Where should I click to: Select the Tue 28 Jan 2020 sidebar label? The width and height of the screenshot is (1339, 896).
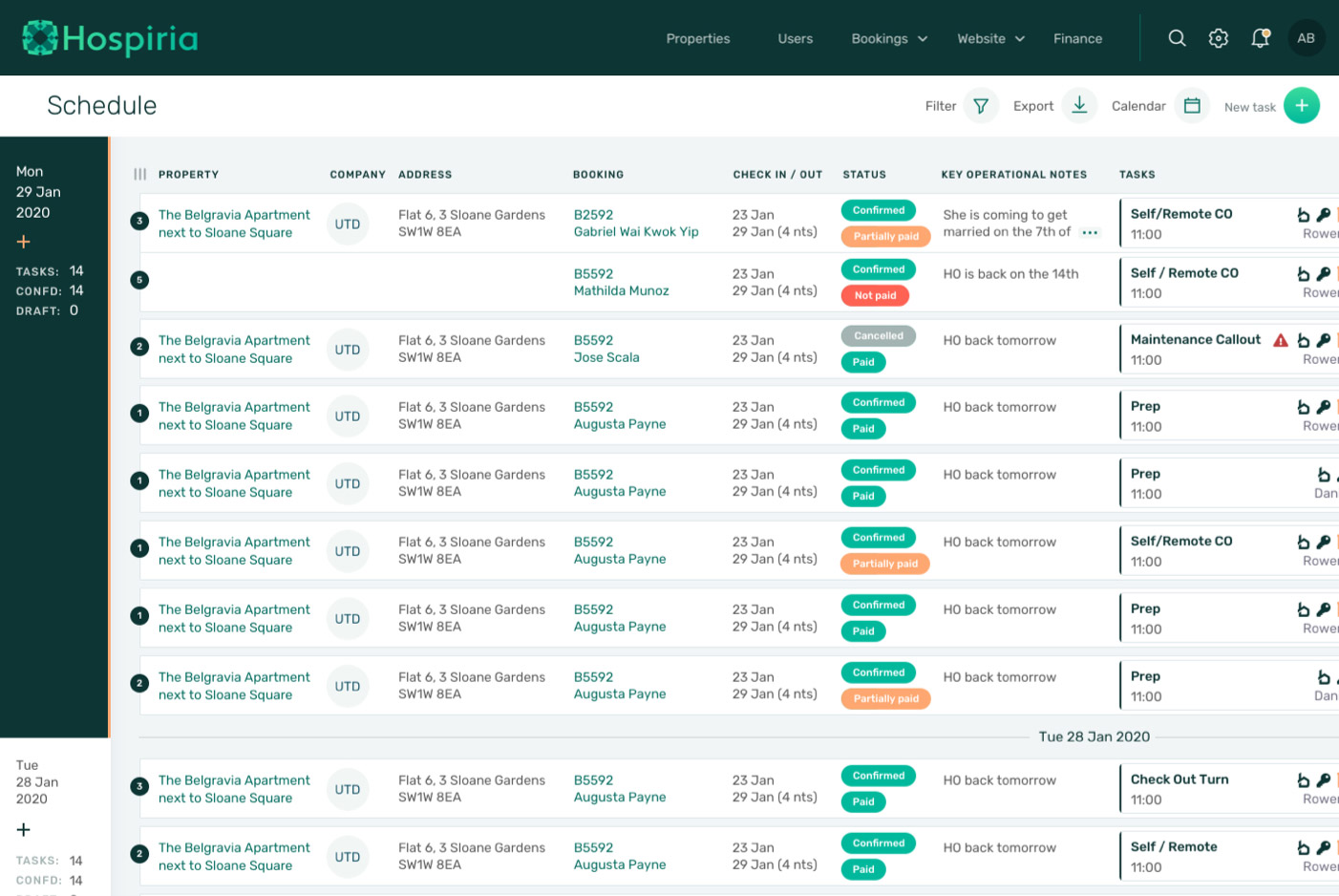point(37,781)
